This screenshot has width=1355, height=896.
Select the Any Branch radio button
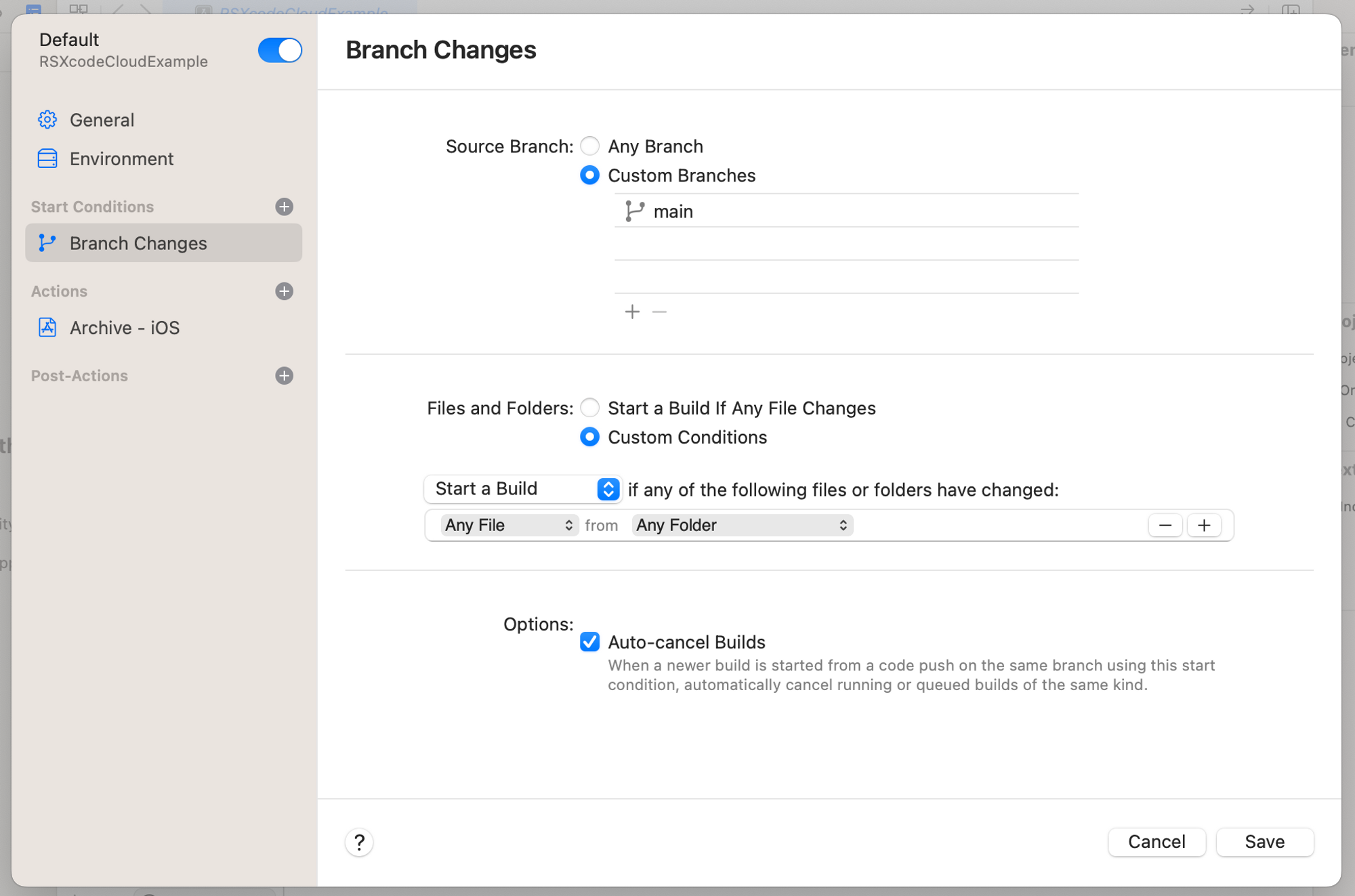tap(589, 146)
